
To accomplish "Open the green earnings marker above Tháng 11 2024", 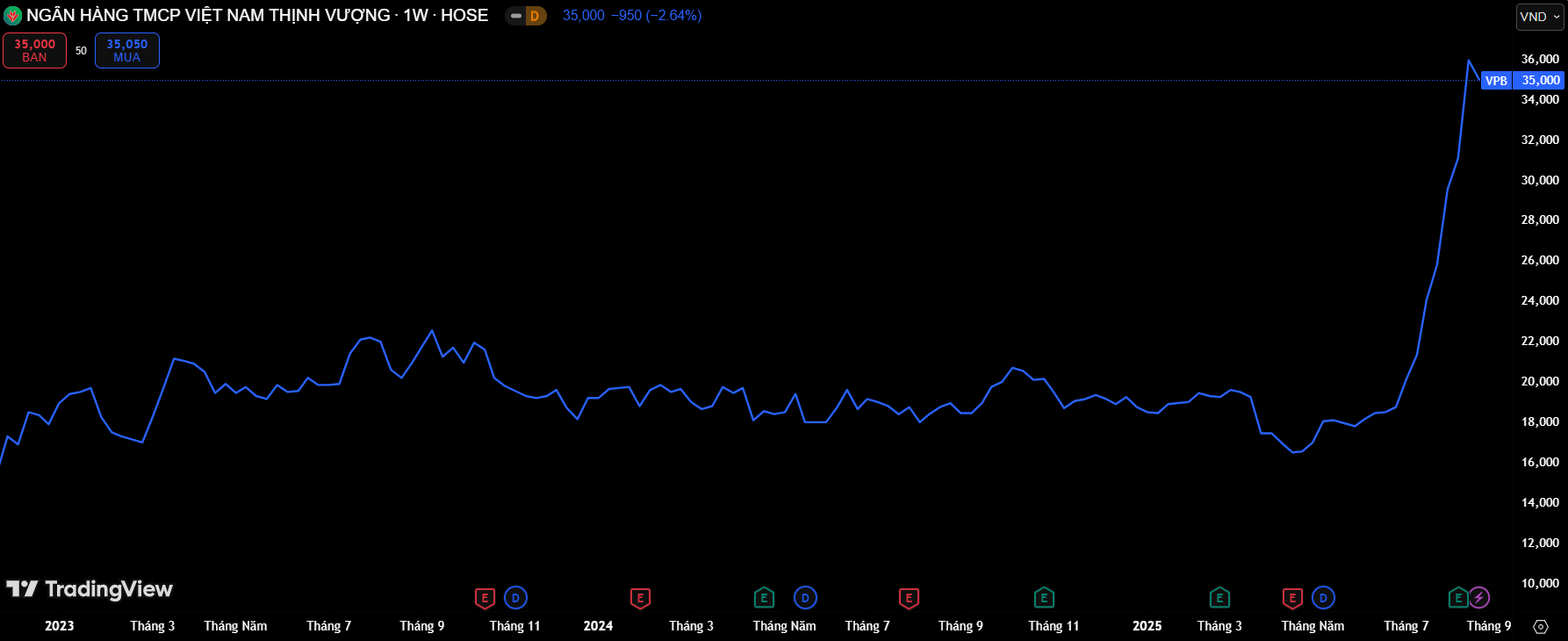I will tap(1044, 598).
